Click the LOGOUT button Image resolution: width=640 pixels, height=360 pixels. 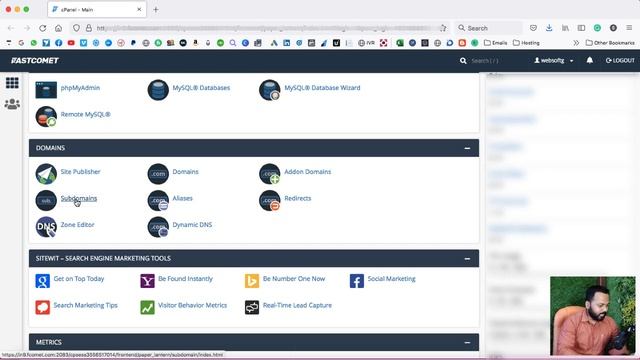620,60
